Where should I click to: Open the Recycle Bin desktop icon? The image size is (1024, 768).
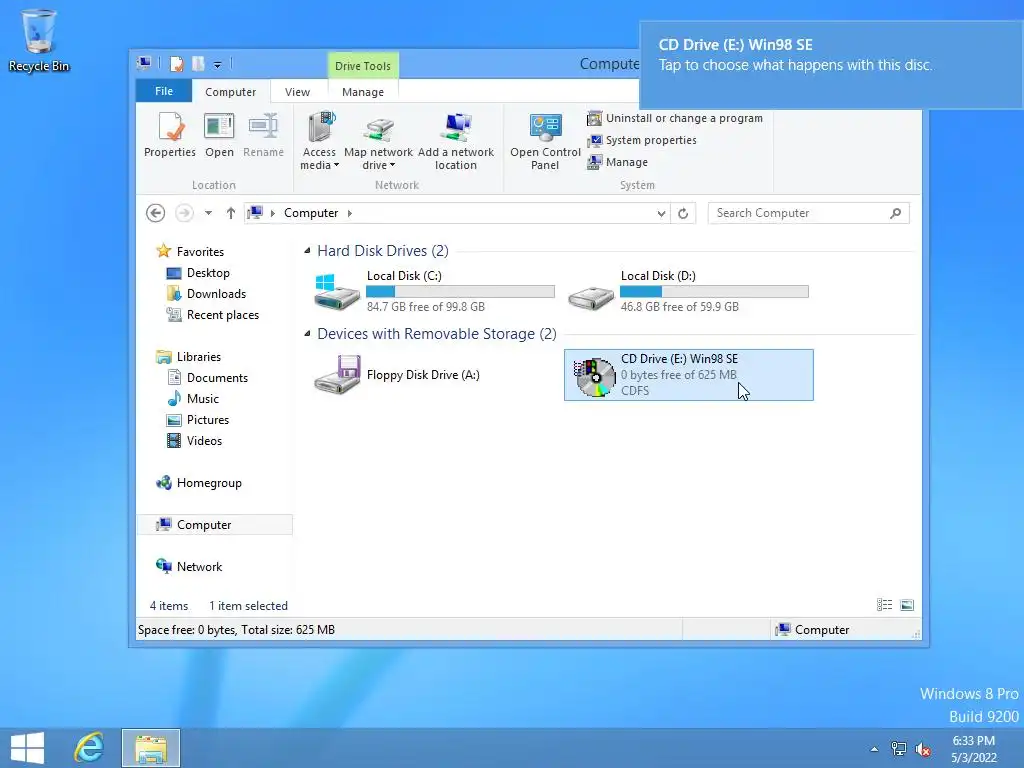pos(39,40)
